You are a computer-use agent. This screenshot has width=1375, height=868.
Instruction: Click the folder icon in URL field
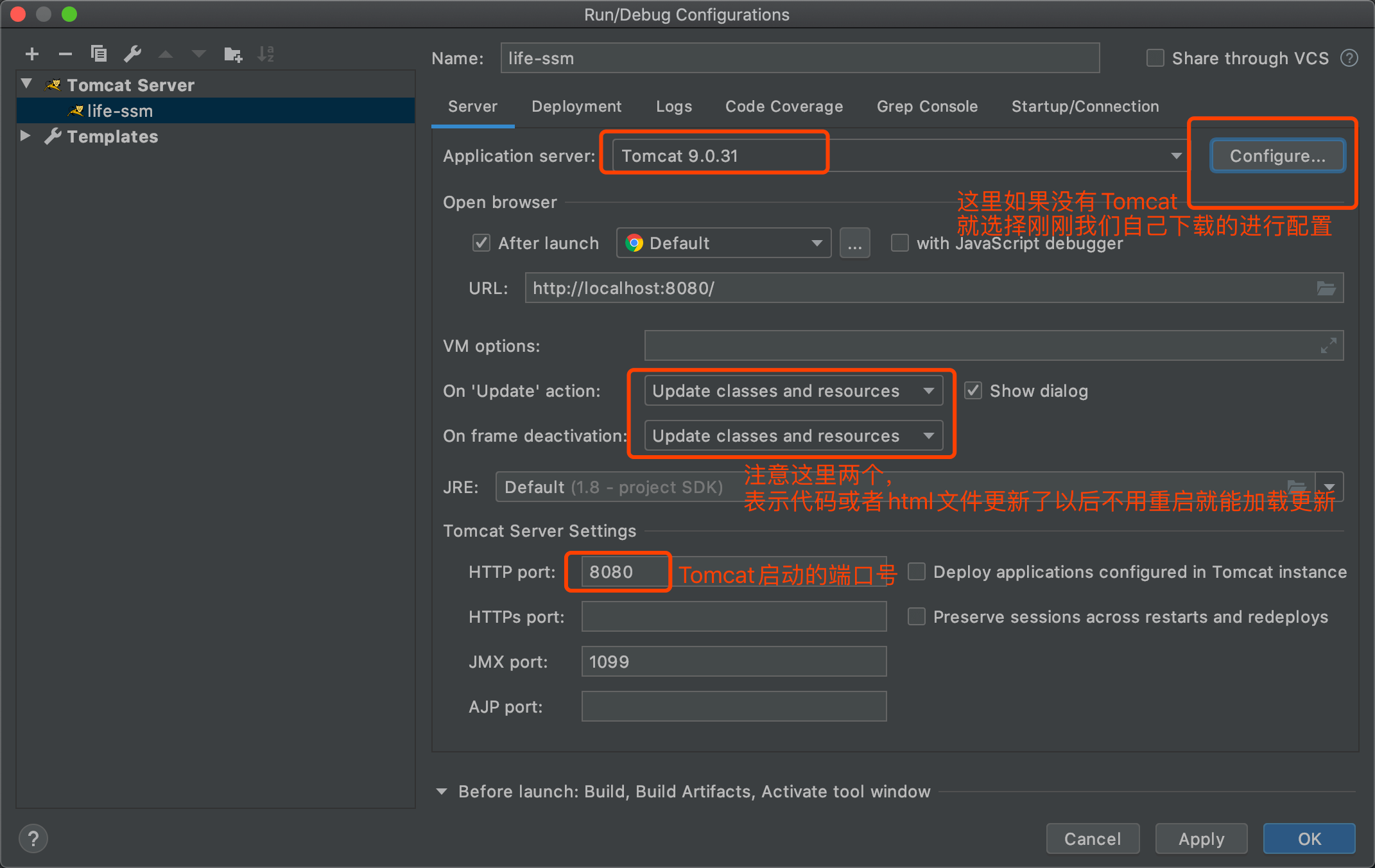pyautogui.click(x=1326, y=288)
